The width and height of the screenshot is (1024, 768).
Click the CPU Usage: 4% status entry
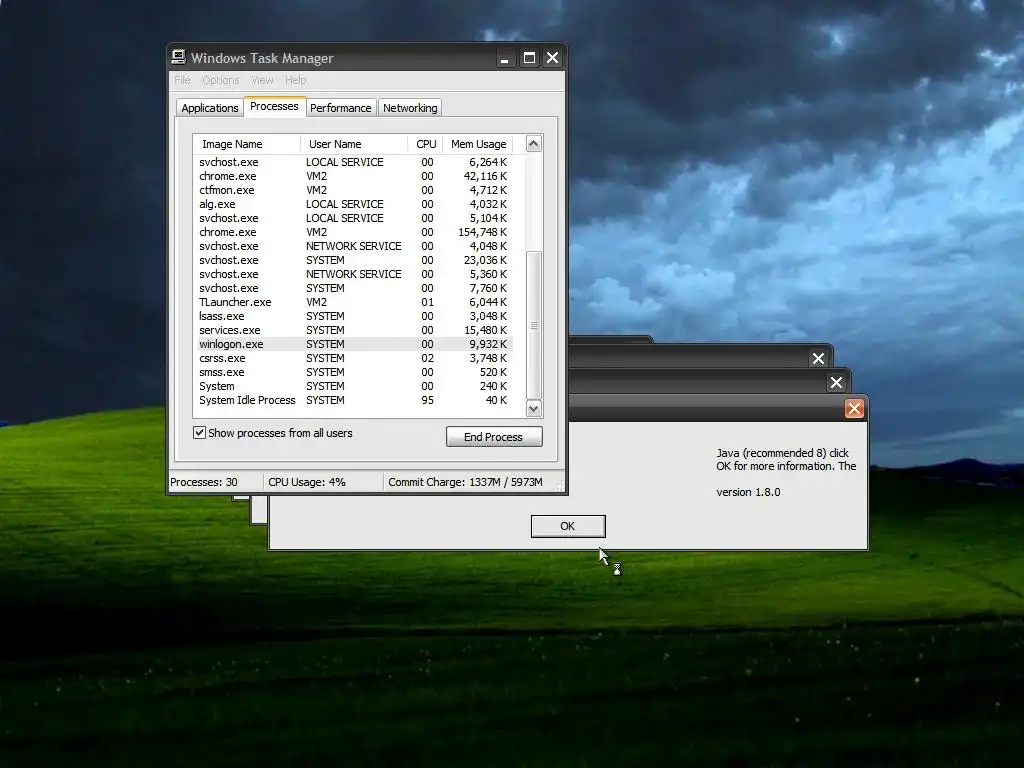pos(323,483)
